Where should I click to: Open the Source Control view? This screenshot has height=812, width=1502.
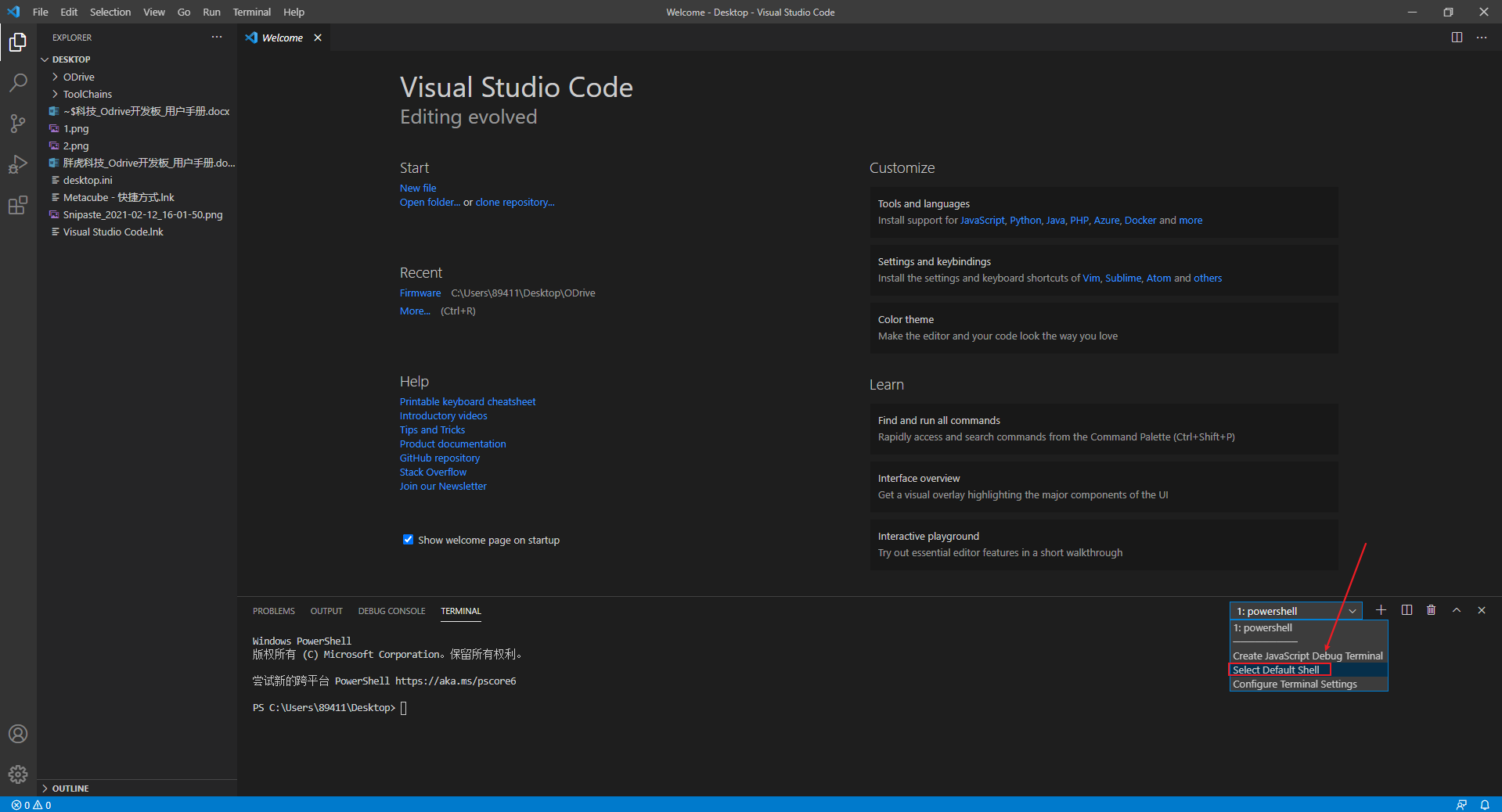pos(18,123)
